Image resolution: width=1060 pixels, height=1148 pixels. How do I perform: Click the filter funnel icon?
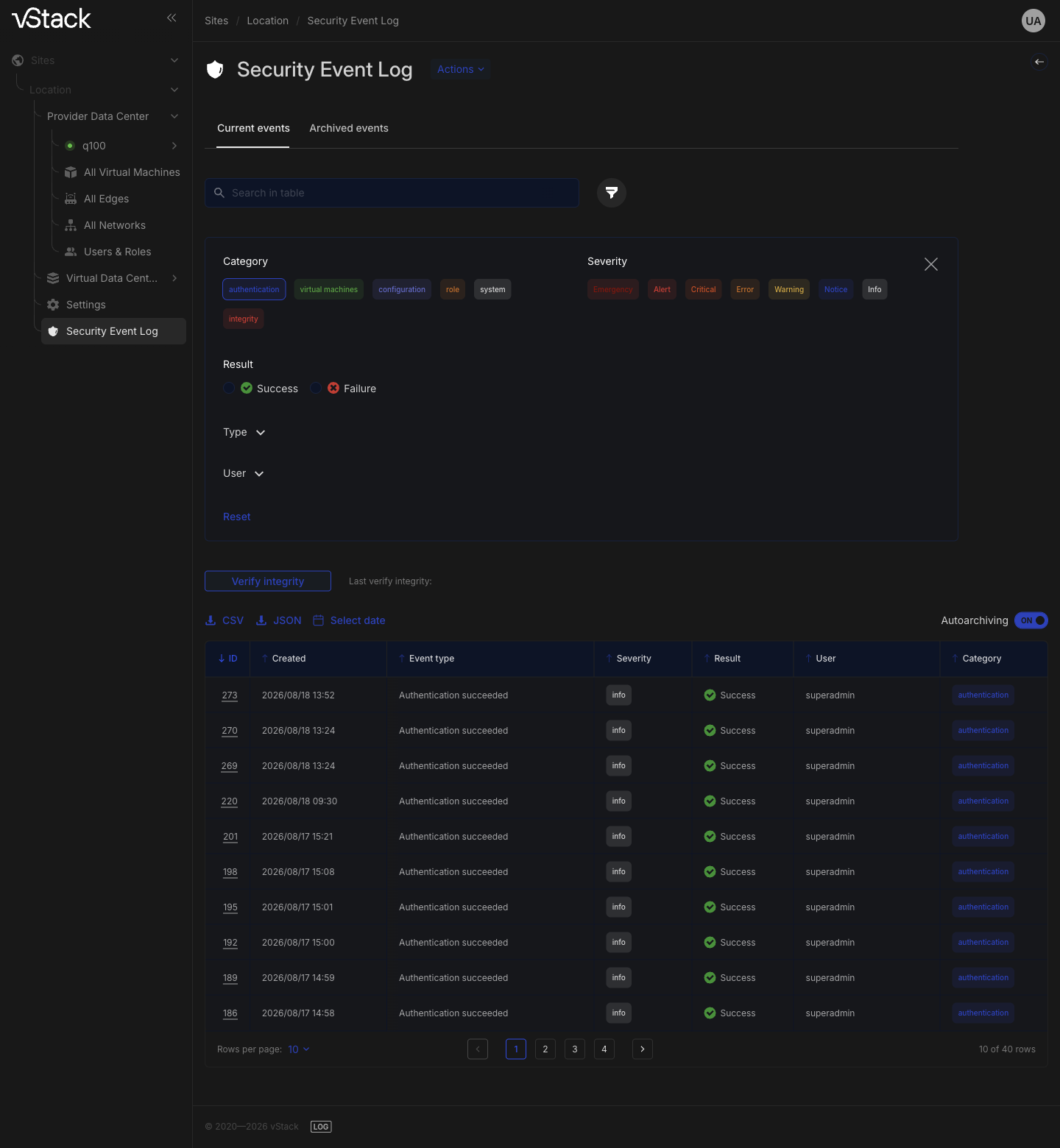point(611,193)
